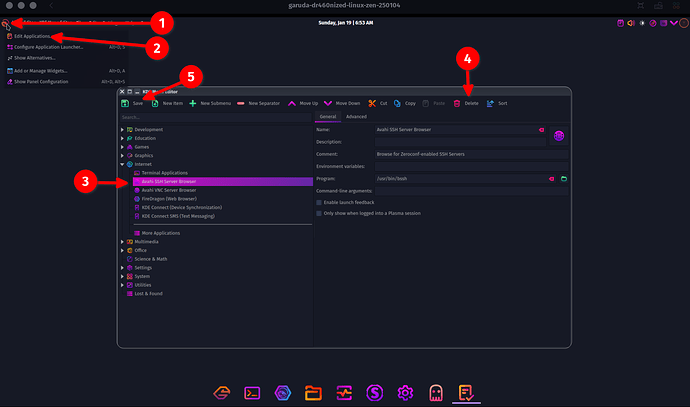690x407 pixels.
Task: Click the Paste clipboard icon
Action: (426, 103)
